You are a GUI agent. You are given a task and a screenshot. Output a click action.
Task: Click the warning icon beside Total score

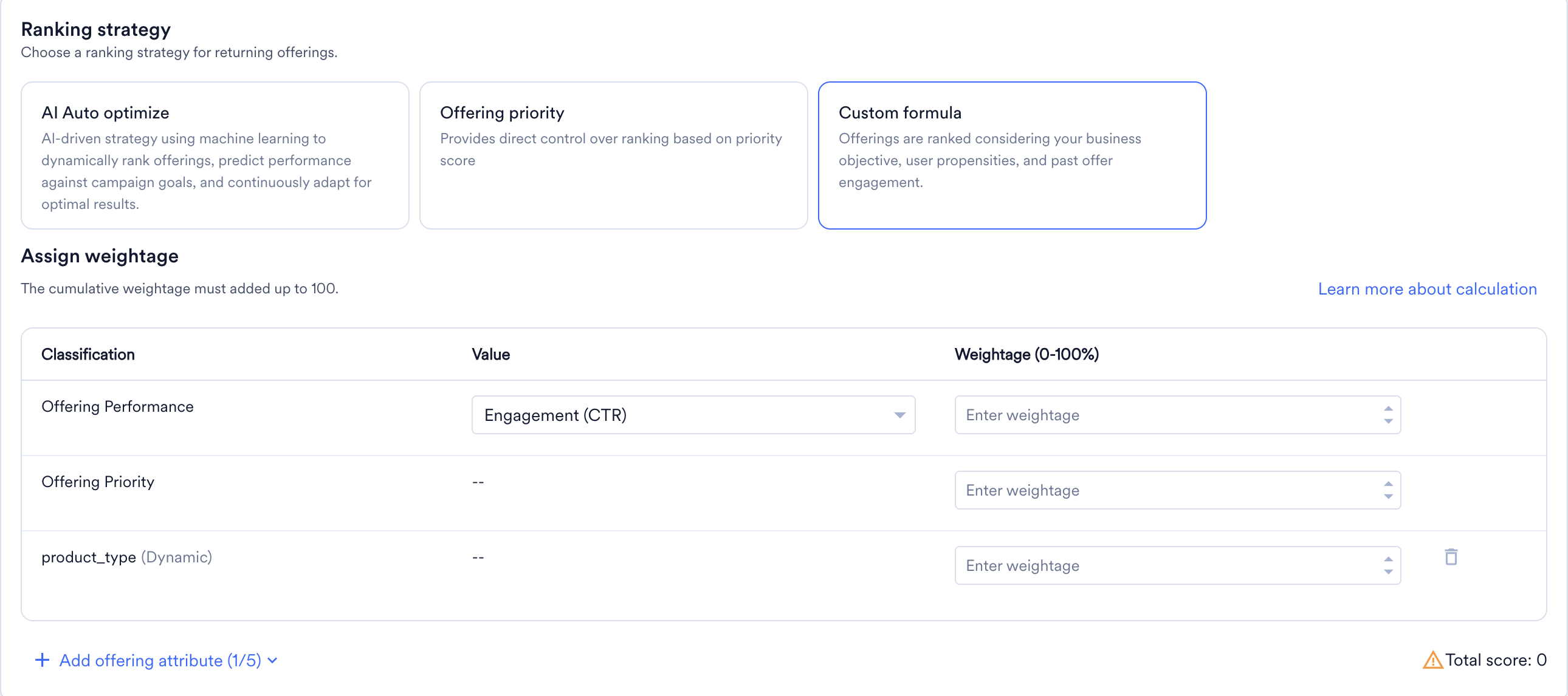(1432, 660)
